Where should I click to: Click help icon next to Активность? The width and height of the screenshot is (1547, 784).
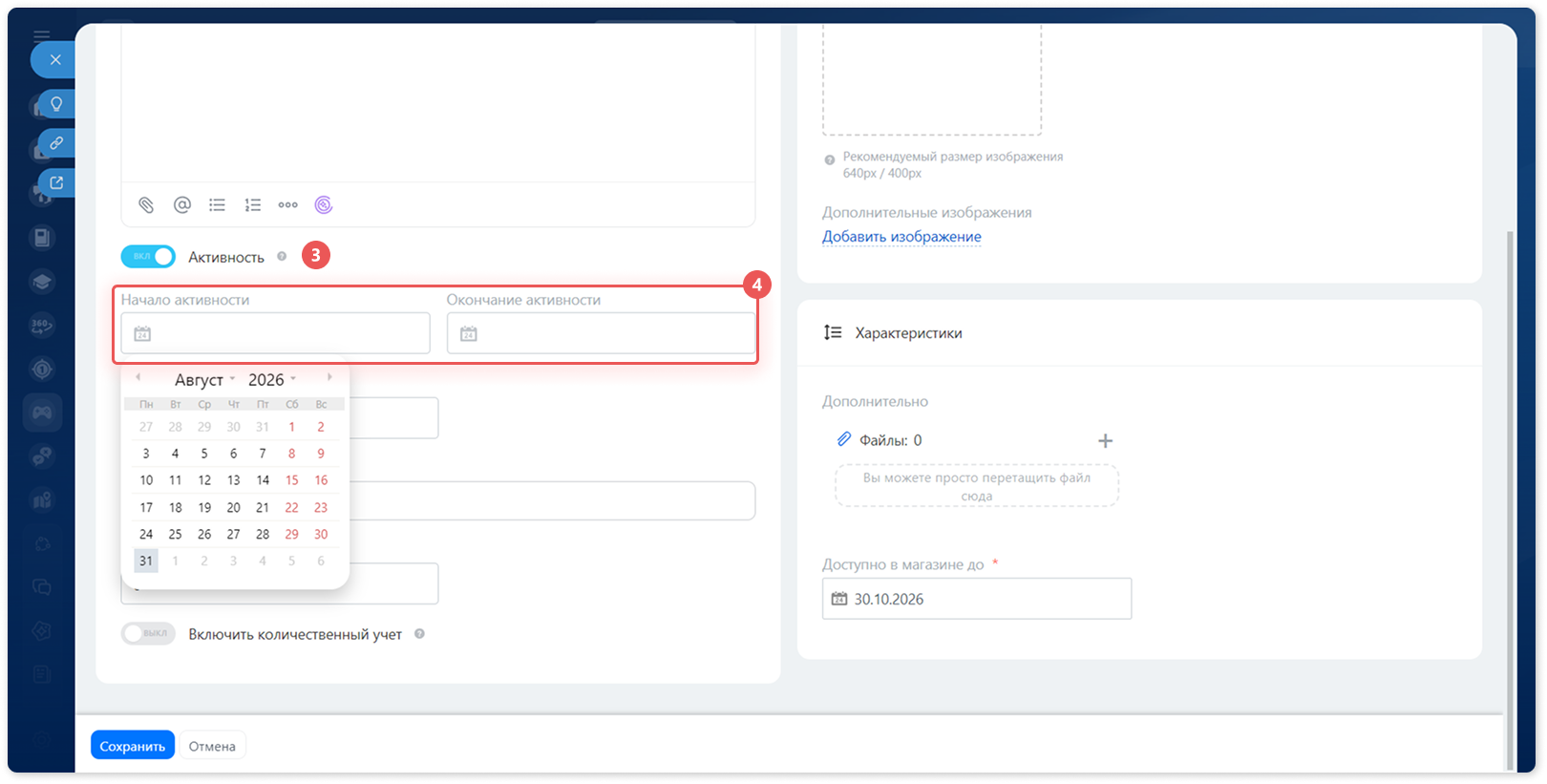pyautogui.click(x=282, y=256)
